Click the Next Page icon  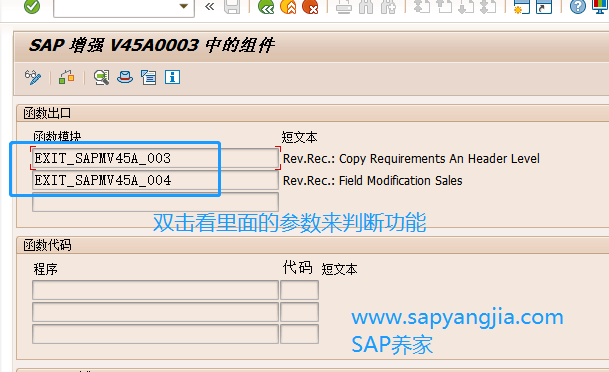point(466,7)
